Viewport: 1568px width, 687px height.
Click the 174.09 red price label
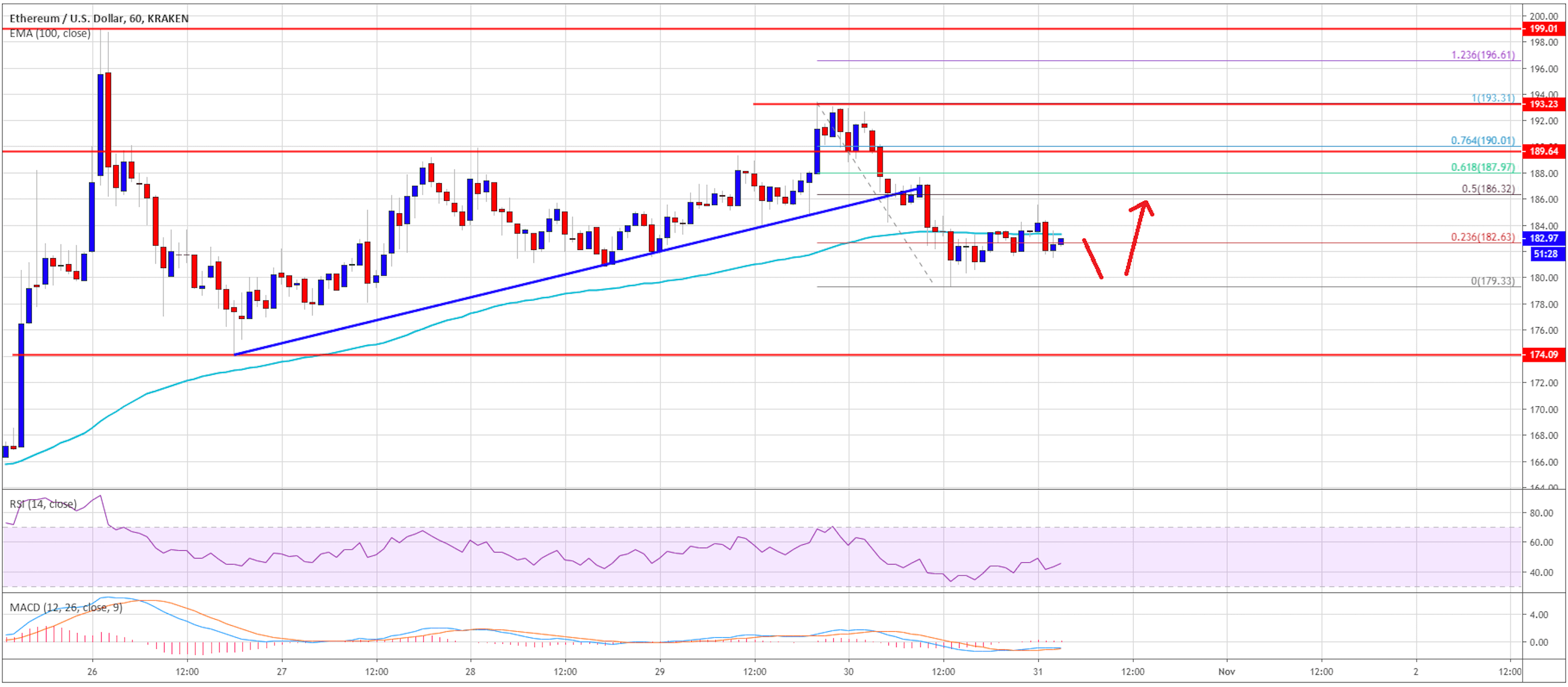pyautogui.click(x=1543, y=354)
